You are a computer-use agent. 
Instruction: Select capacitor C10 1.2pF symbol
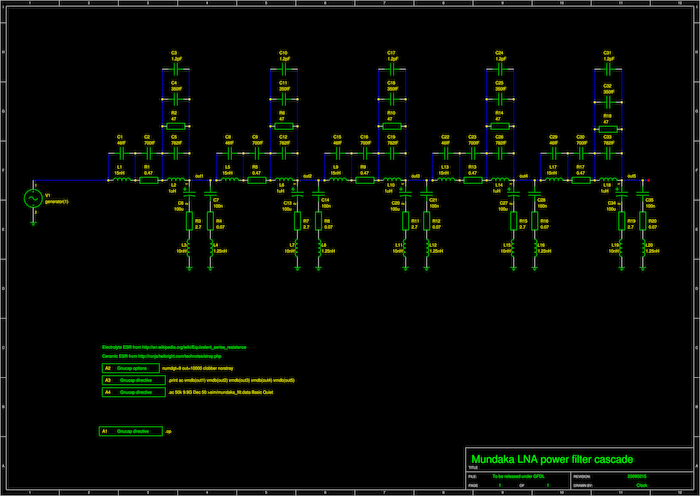click(x=283, y=69)
